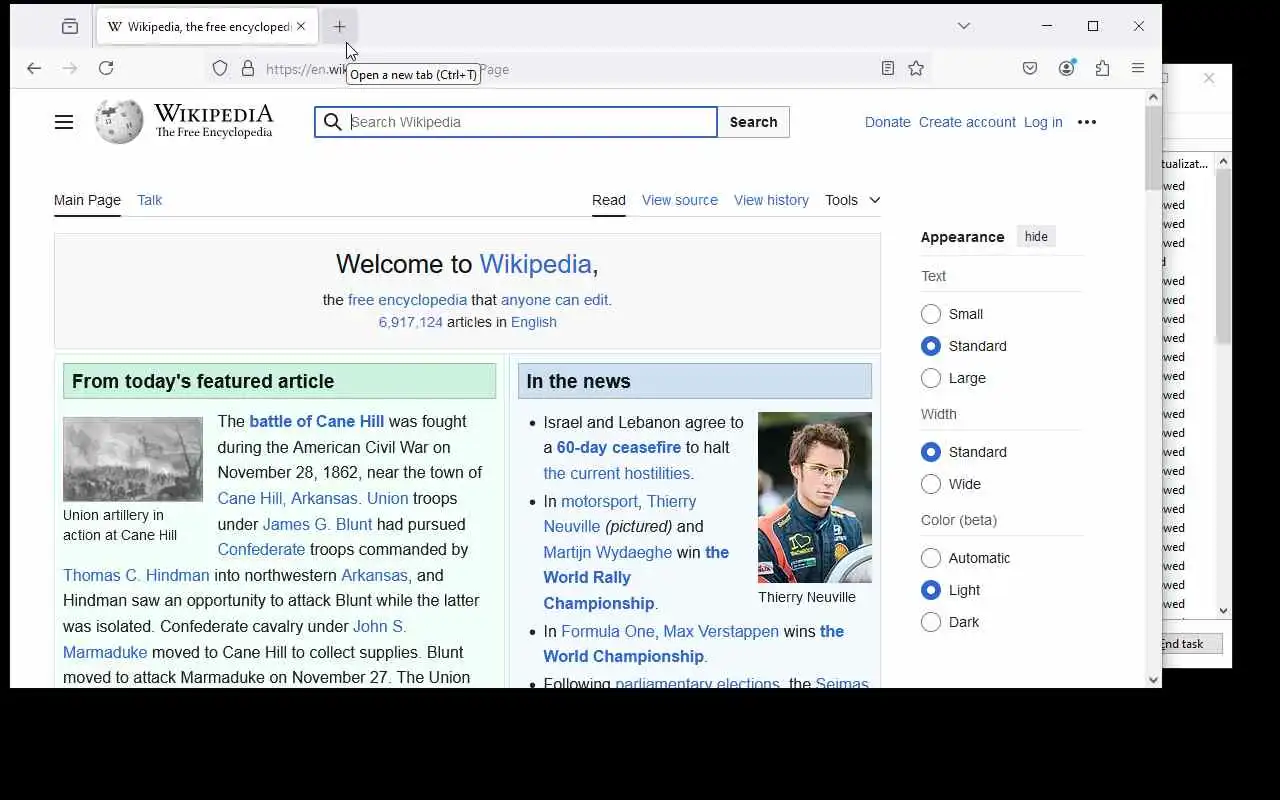1280x800 pixels.
Task: Select Light color mode
Action: coord(931,590)
